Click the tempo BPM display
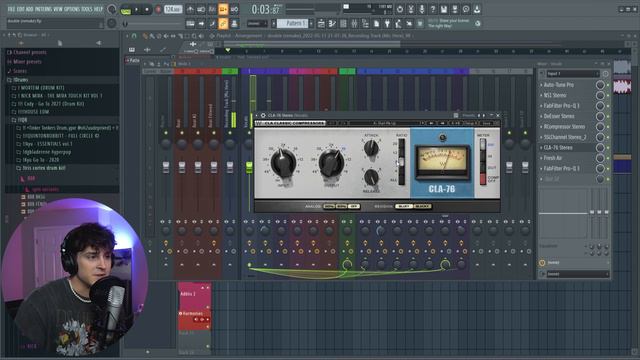The width and height of the screenshot is (640, 360). [173, 9]
